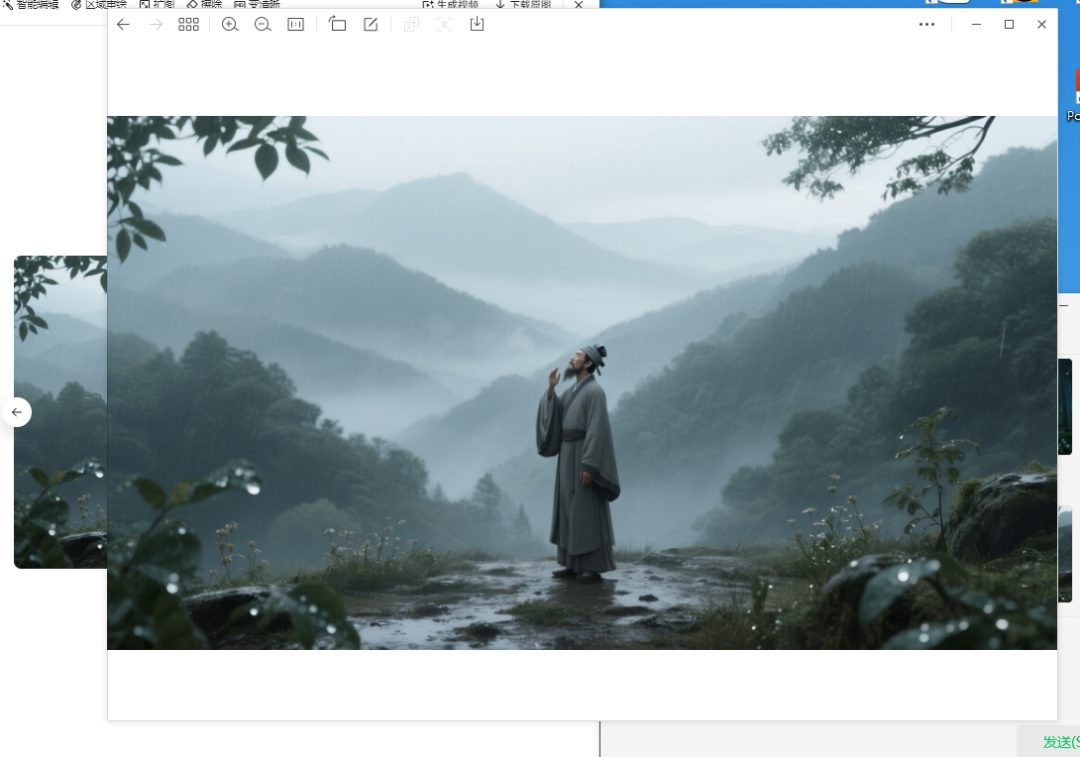
Task: Open the thumbnail grid view
Action: coord(189,24)
